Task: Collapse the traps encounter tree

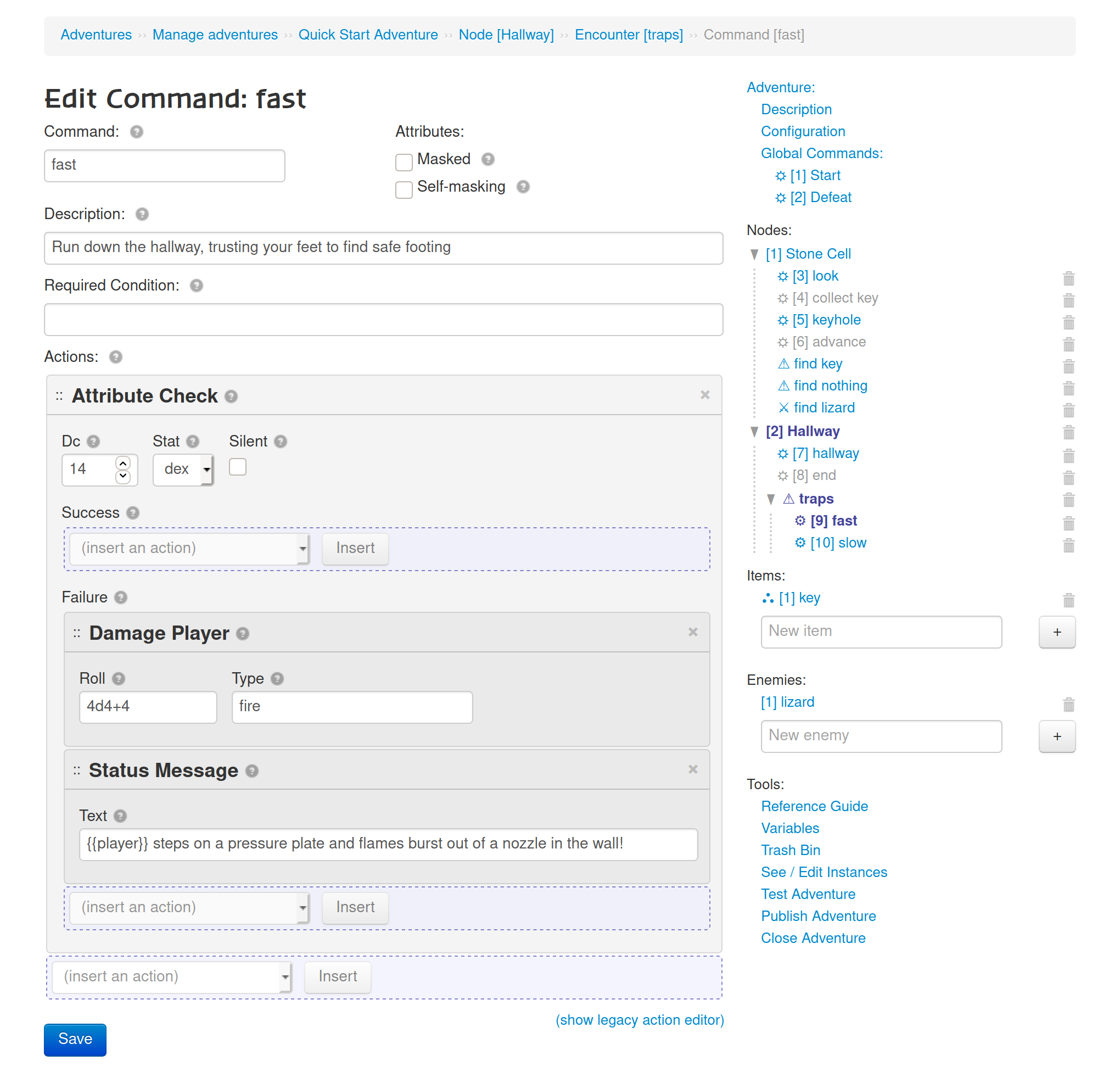Action: pyautogui.click(x=770, y=499)
